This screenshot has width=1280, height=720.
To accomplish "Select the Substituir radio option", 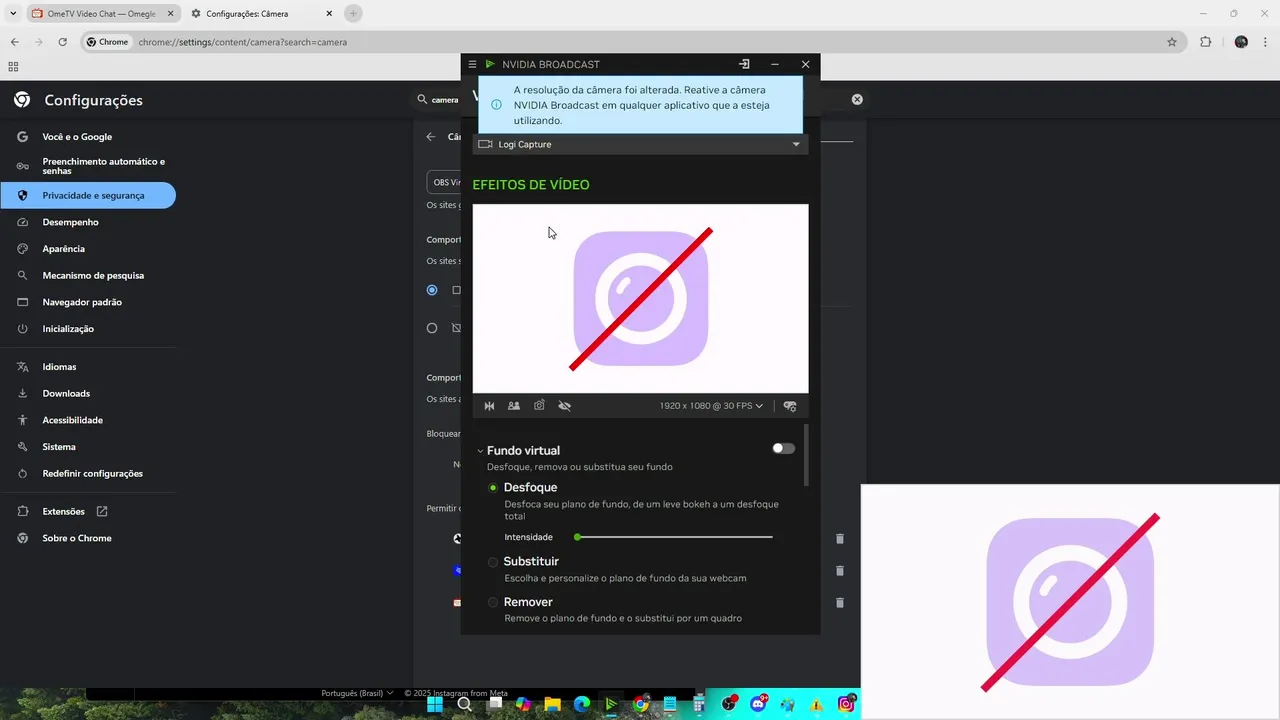I will (493, 562).
